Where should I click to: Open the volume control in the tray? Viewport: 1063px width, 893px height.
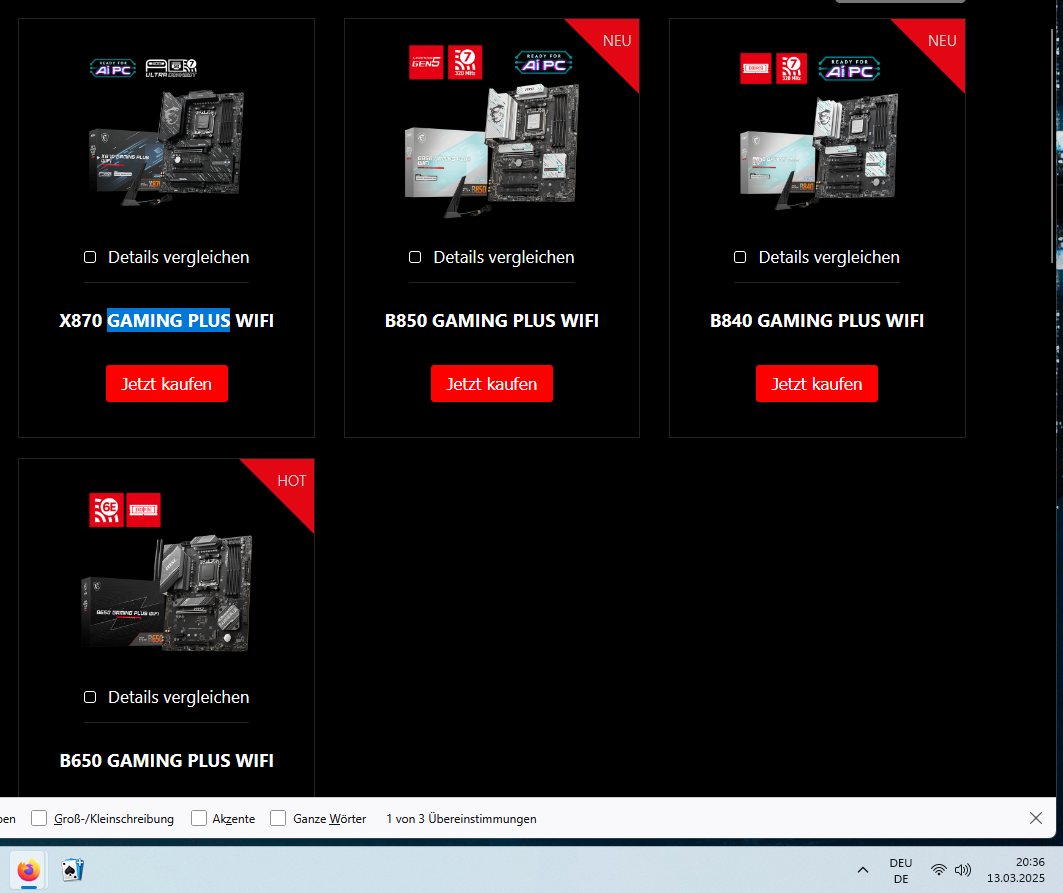coord(963,870)
